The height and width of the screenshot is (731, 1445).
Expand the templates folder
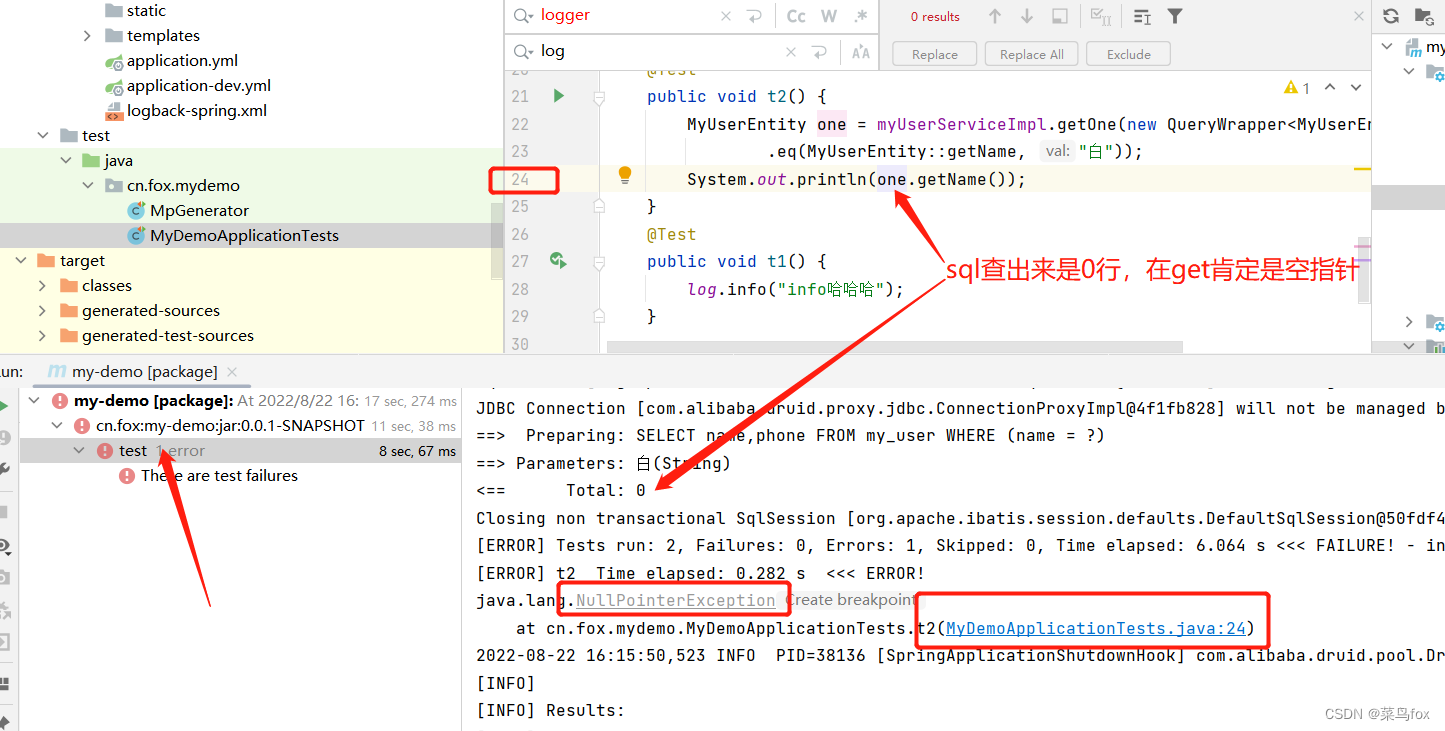click(88, 36)
